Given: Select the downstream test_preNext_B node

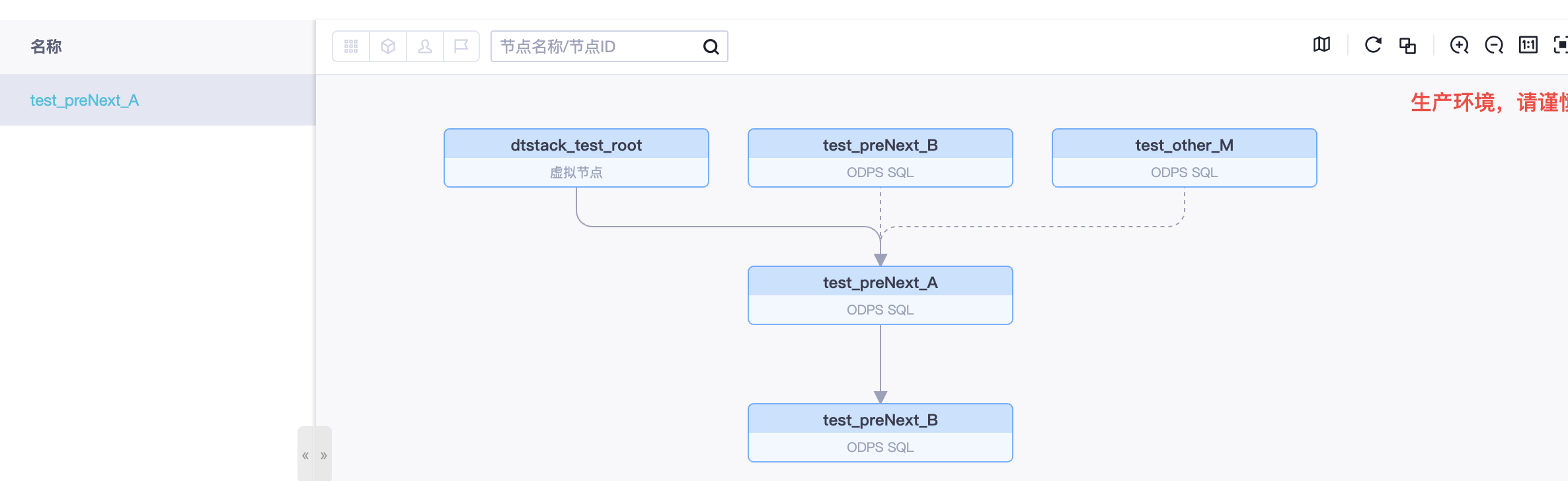Looking at the screenshot, I should coord(881,433).
